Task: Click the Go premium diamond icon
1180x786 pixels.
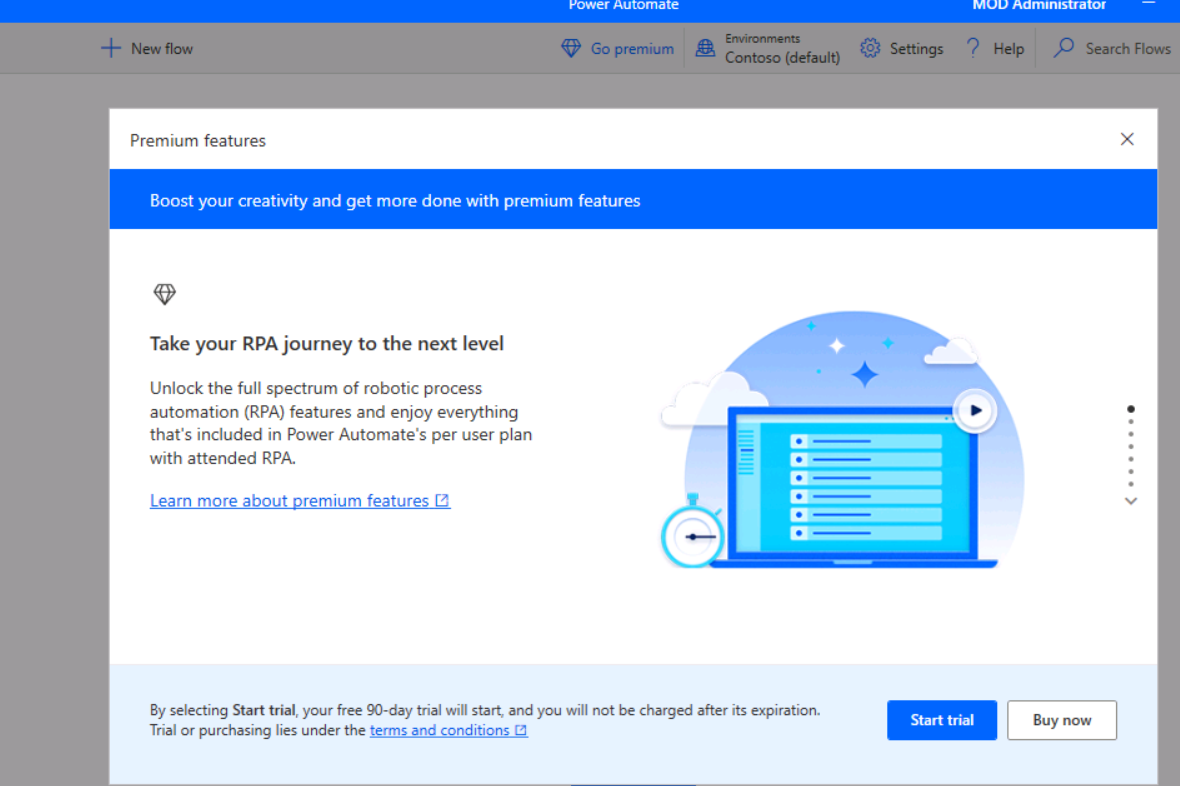Action: coord(571,47)
